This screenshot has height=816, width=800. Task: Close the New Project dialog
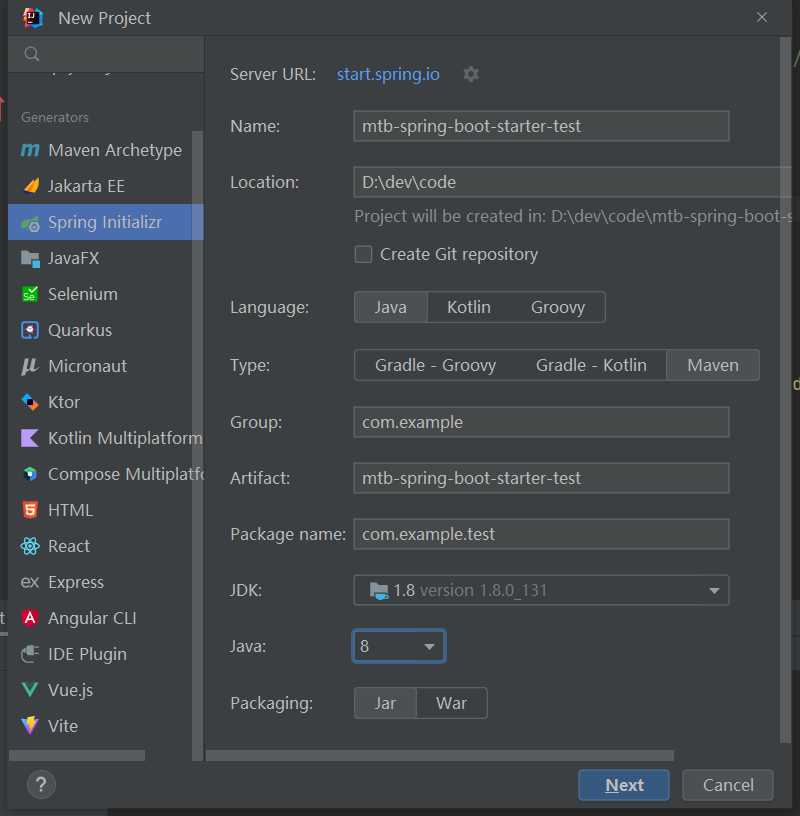coord(761,18)
